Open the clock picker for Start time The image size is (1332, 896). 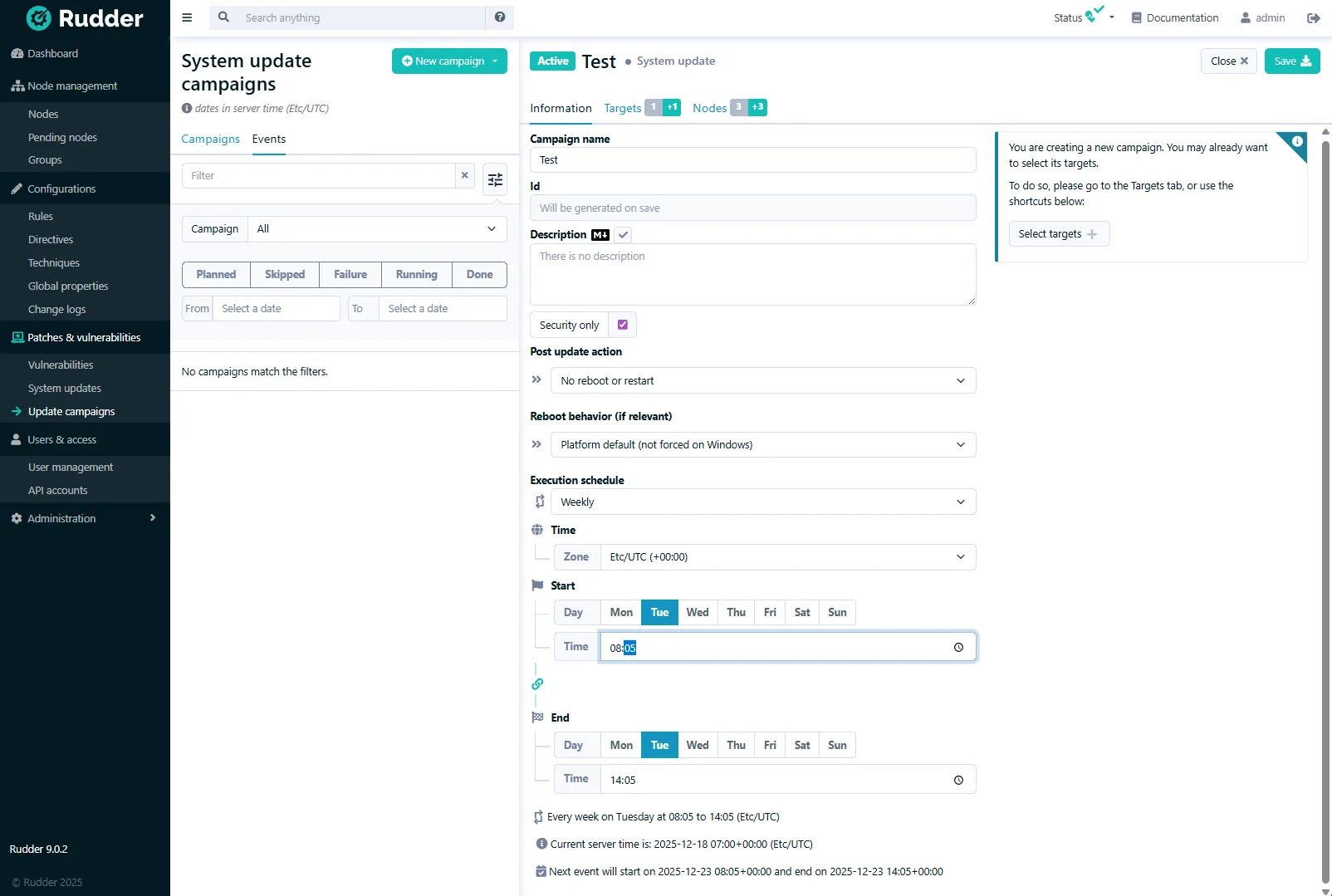click(x=958, y=648)
